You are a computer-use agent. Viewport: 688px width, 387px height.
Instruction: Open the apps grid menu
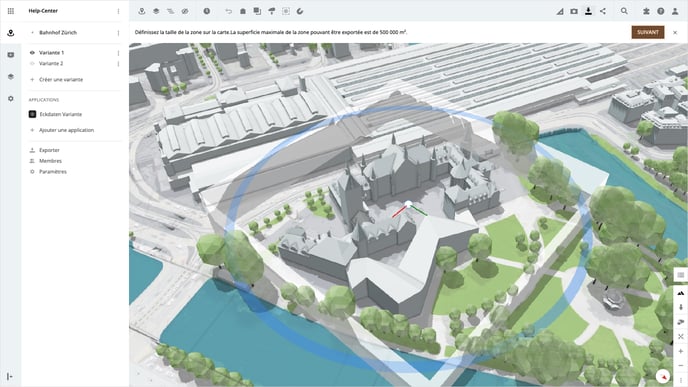[11, 11]
